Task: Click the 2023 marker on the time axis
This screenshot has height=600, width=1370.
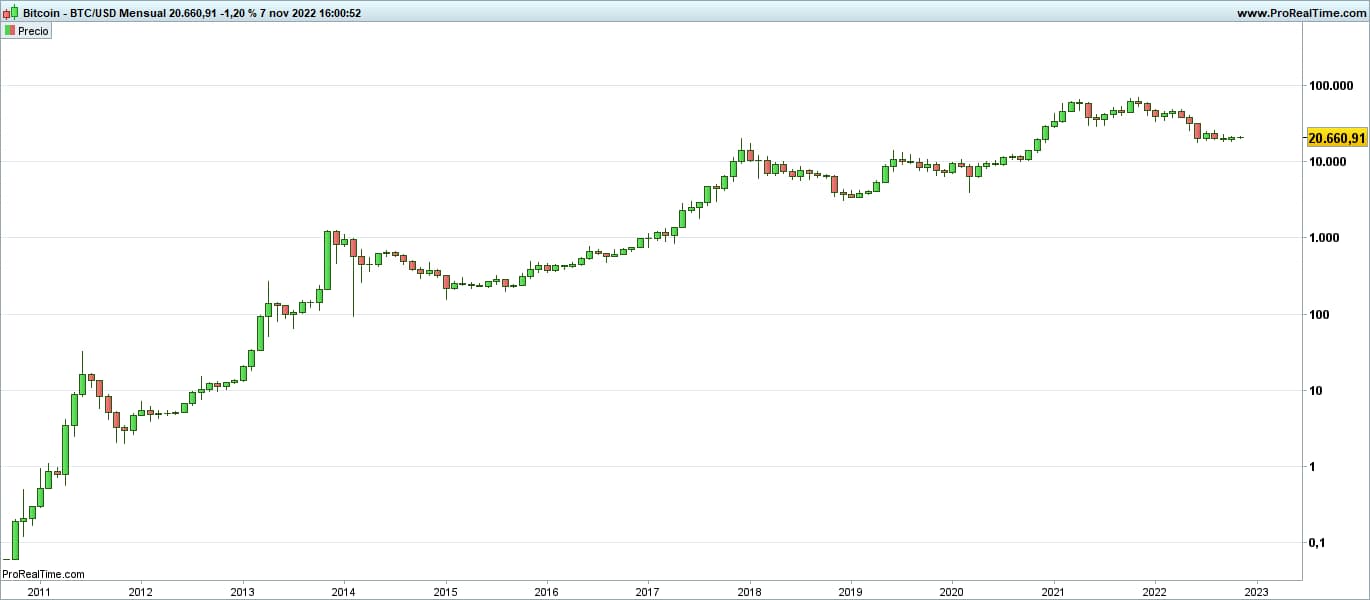Action: 1256,591
